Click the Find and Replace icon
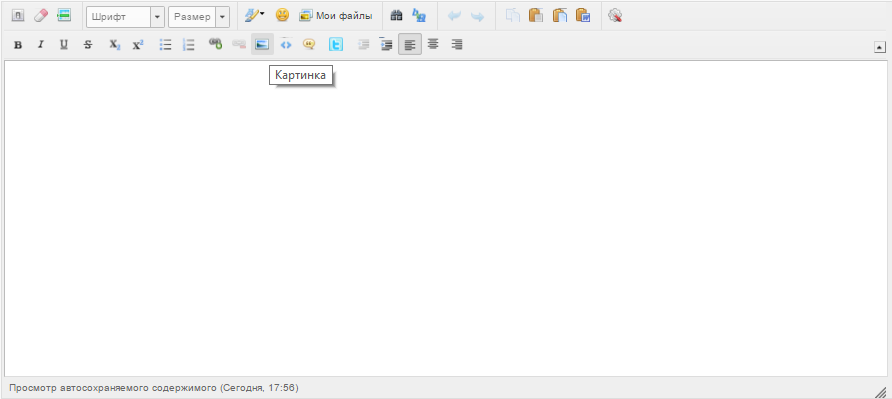 [x=419, y=16]
